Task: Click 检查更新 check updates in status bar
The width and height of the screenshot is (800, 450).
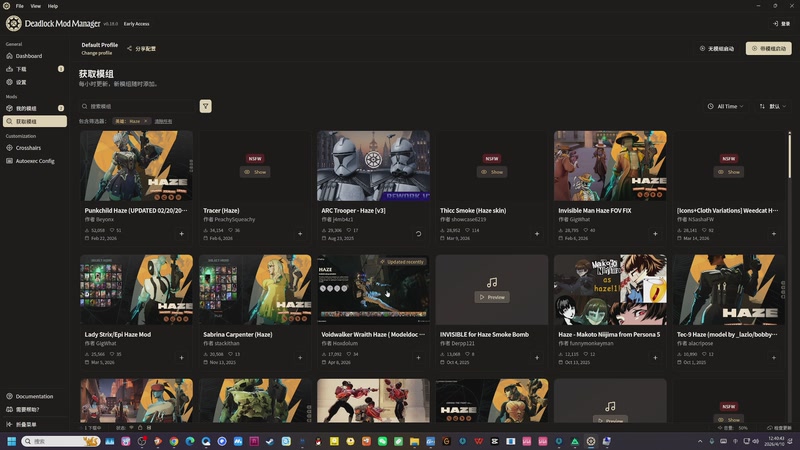Action: click(780, 428)
